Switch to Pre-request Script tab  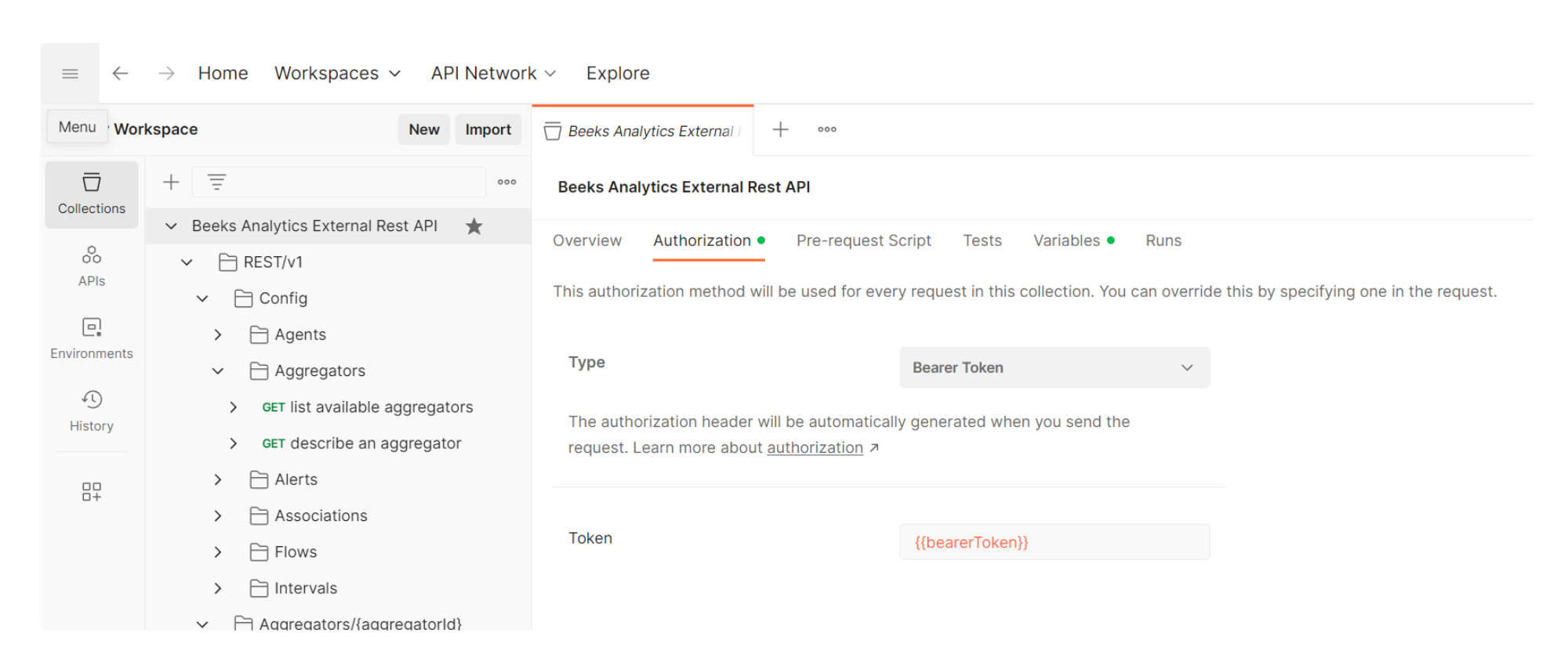pyautogui.click(x=864, y=241)
